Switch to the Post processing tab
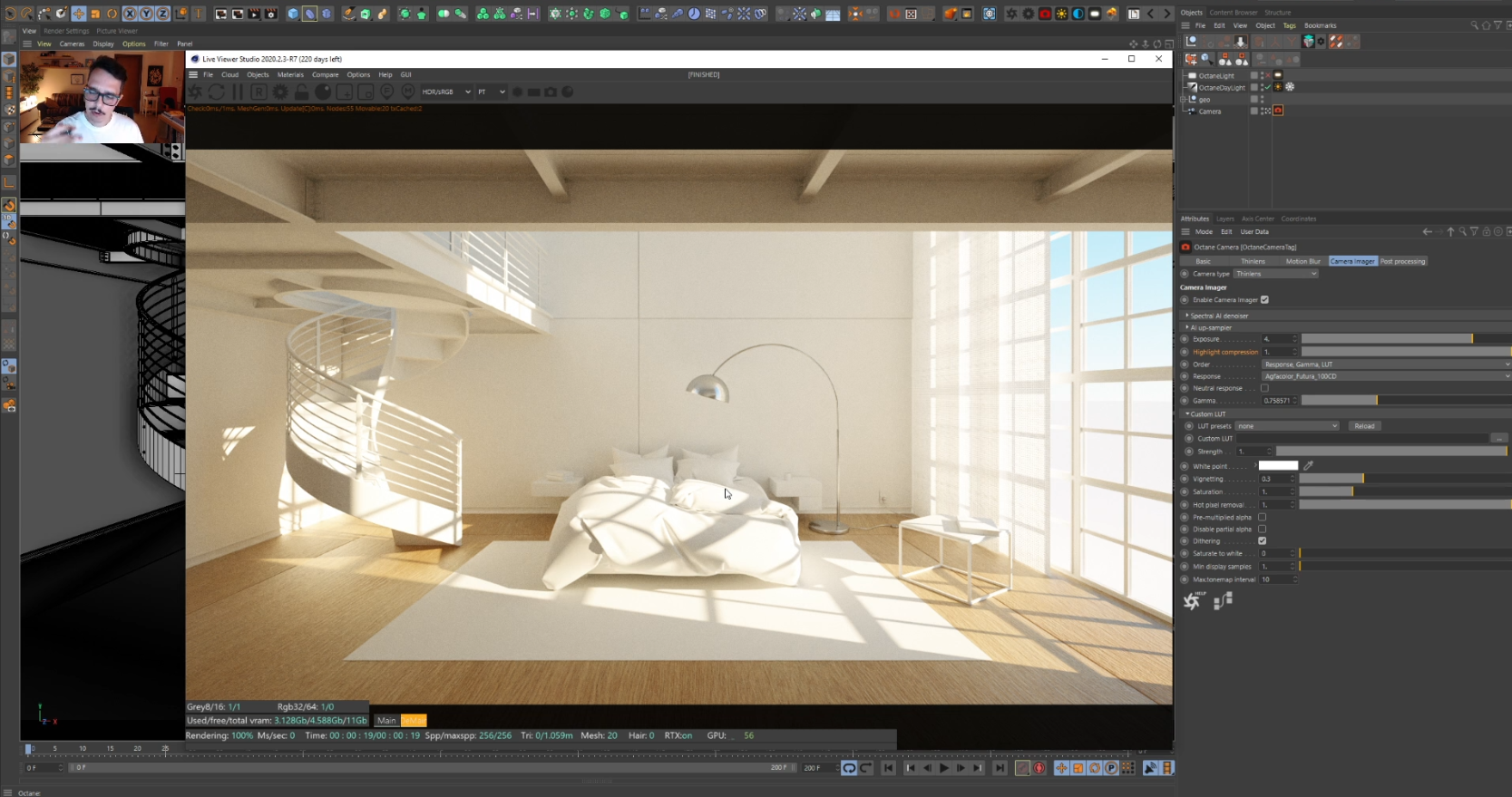Image resolution: width=1512 pixels, height=797 pixels. point(1402,261)
